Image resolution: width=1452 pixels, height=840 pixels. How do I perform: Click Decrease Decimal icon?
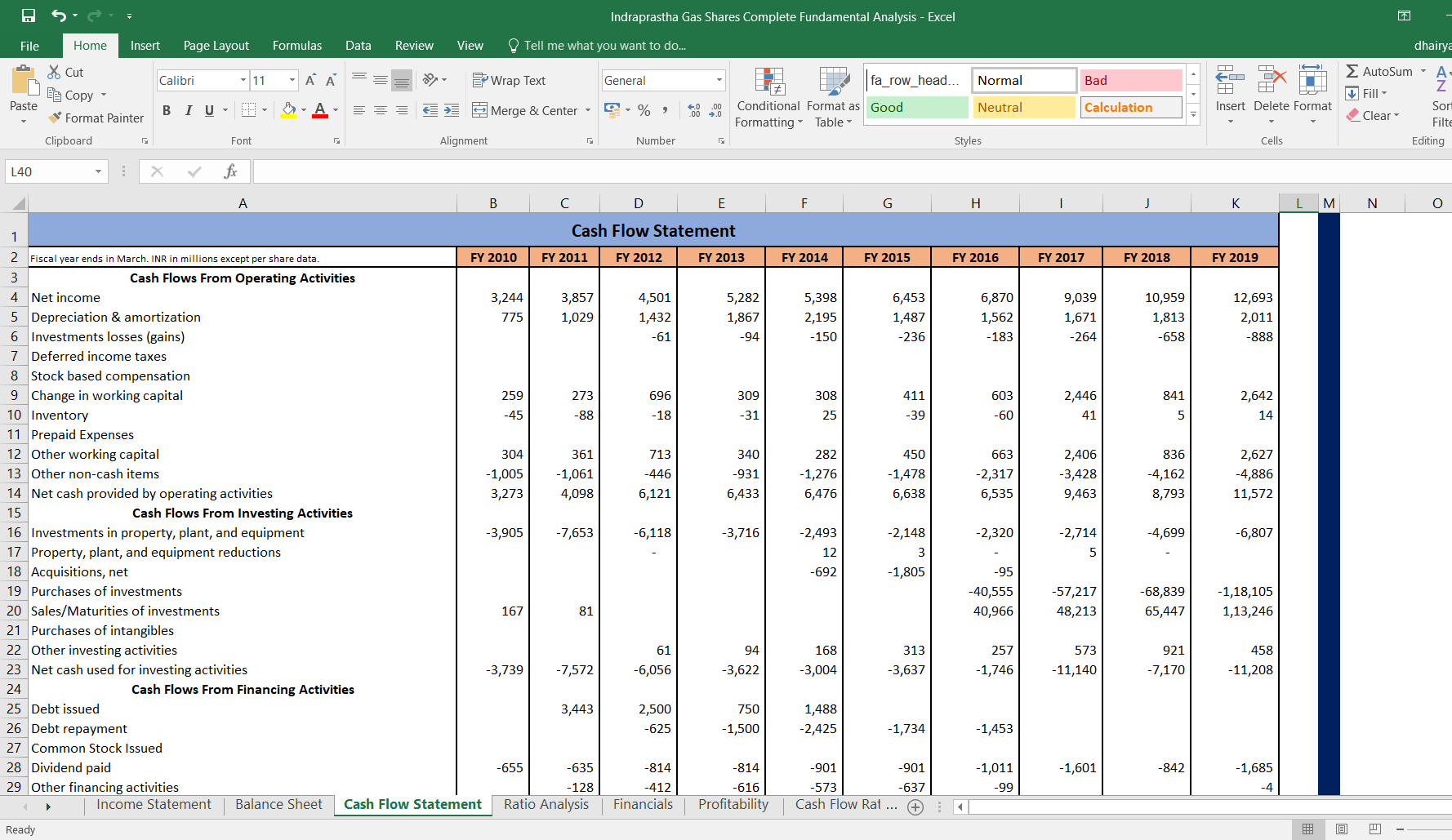pyautogui.click(x=715, y=110)
